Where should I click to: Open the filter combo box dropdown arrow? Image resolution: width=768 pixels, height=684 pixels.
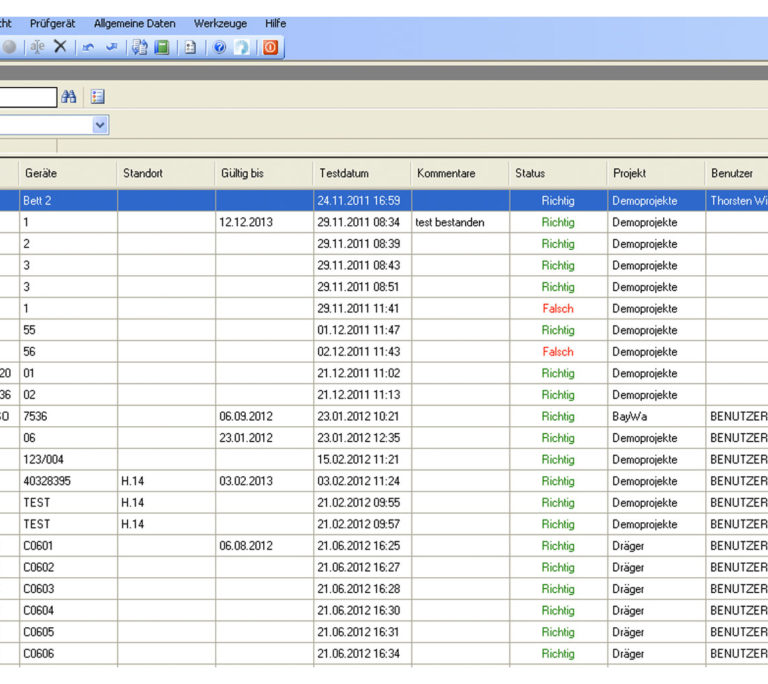(x=100, y=125)
